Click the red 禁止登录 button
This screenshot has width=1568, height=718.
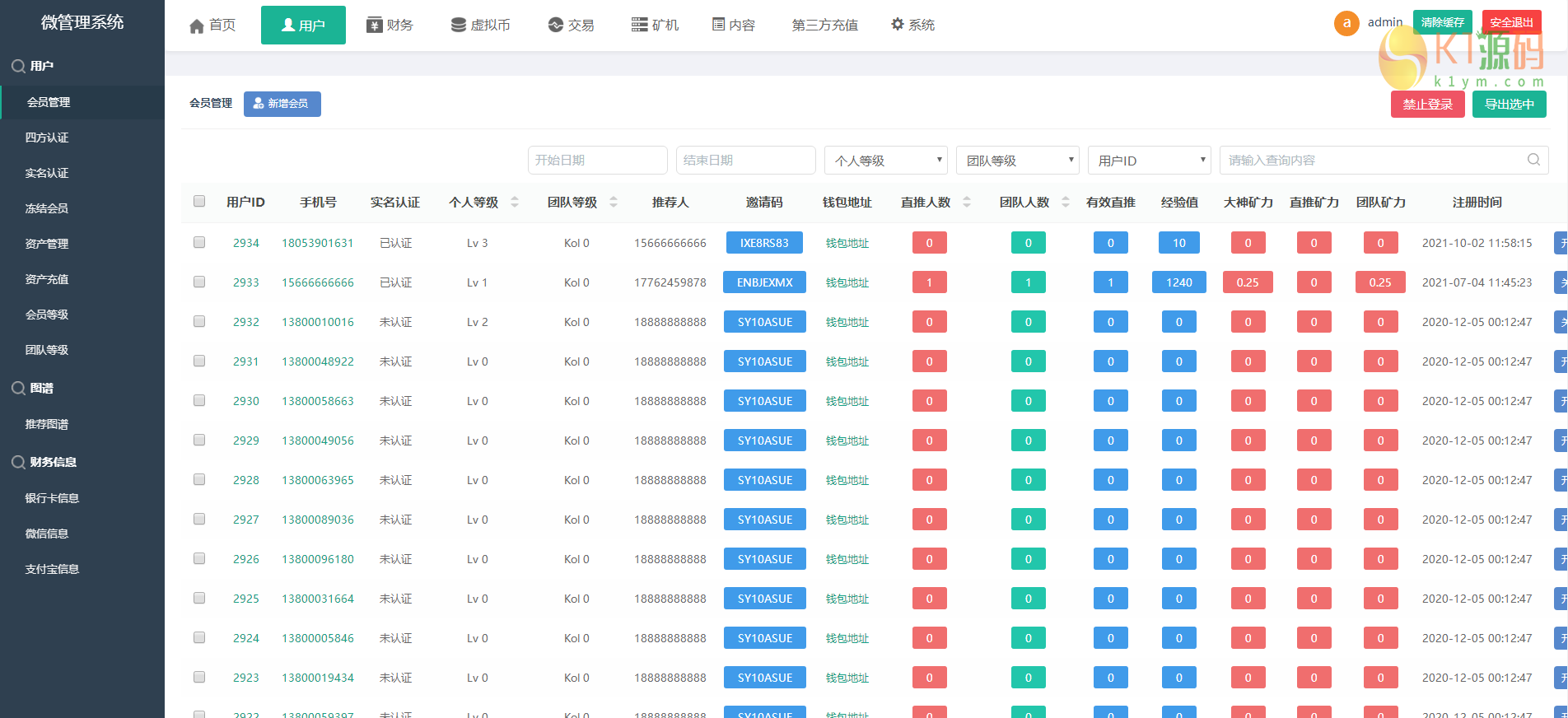coord(1428,104)
